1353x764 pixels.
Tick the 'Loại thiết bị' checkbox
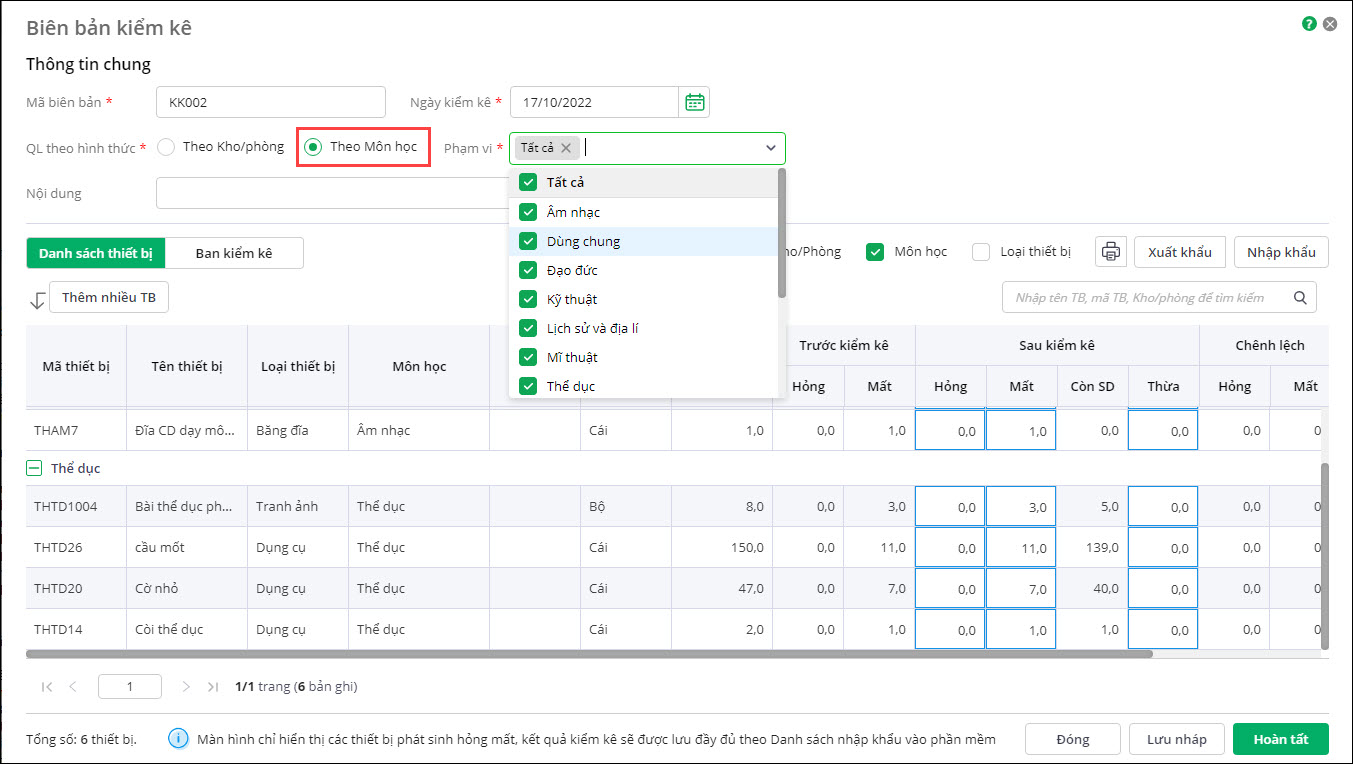click(981, 252)
